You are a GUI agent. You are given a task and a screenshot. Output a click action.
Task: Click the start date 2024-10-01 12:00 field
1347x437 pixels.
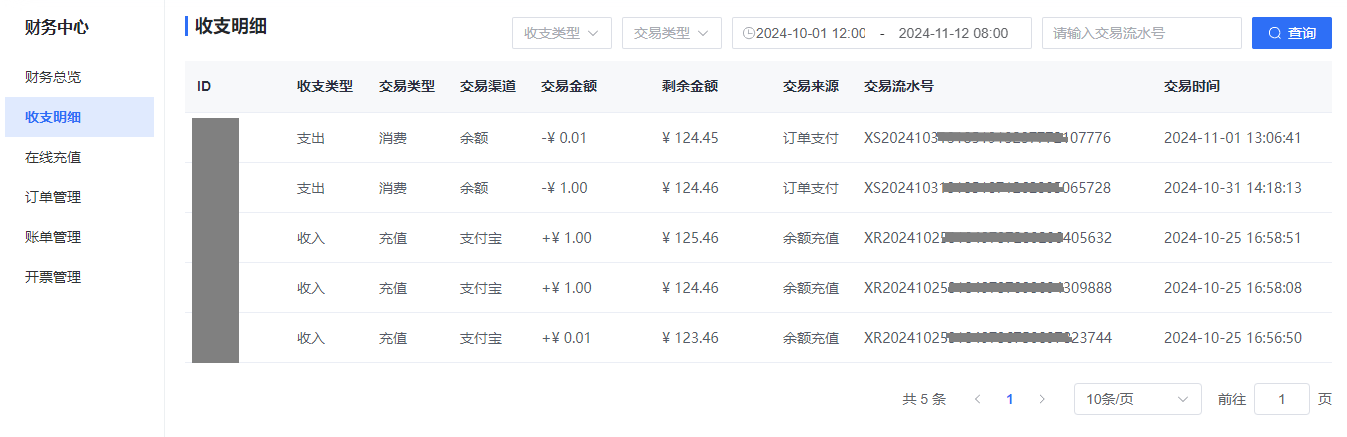click(811, 33)
